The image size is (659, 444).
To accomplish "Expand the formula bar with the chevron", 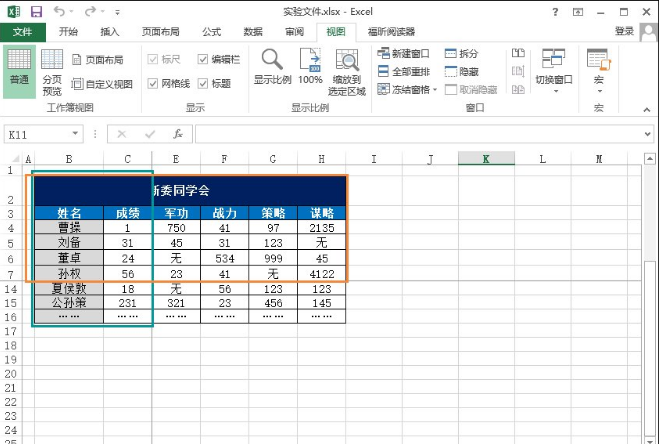I will tap(647, 134).
